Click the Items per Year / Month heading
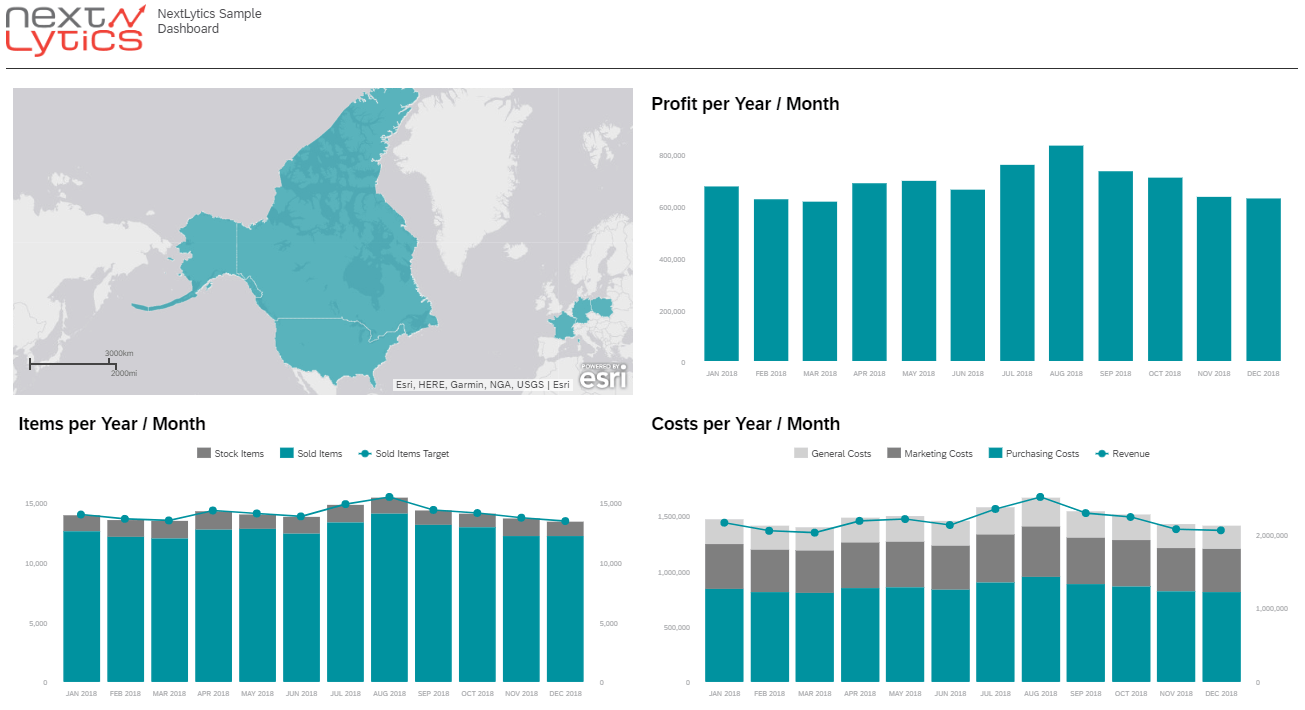The width and height of the screenshot is (1305, 710). click(113, 424)
